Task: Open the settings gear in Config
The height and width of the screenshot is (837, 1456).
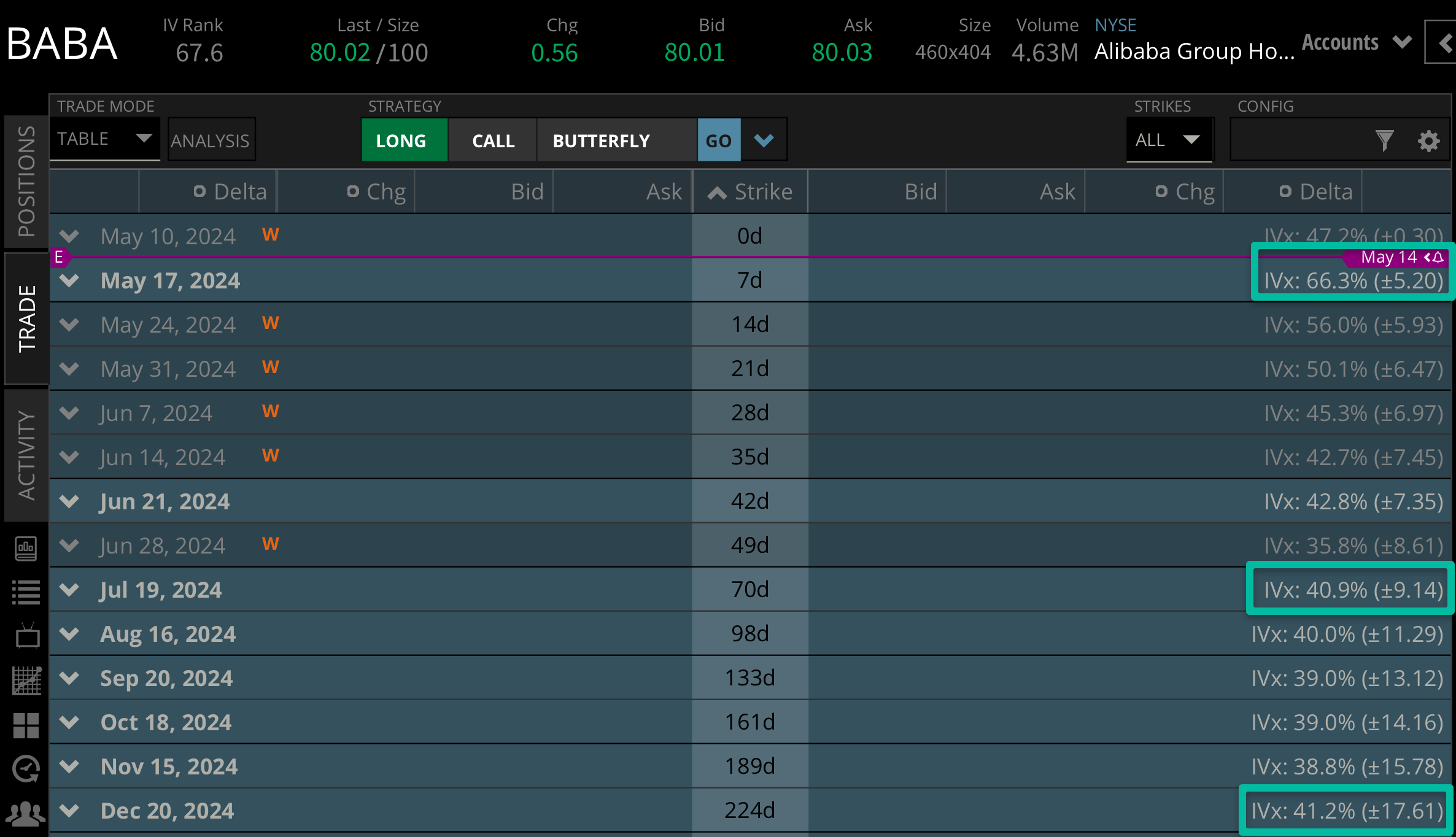Action: [x=1428, y=141]
